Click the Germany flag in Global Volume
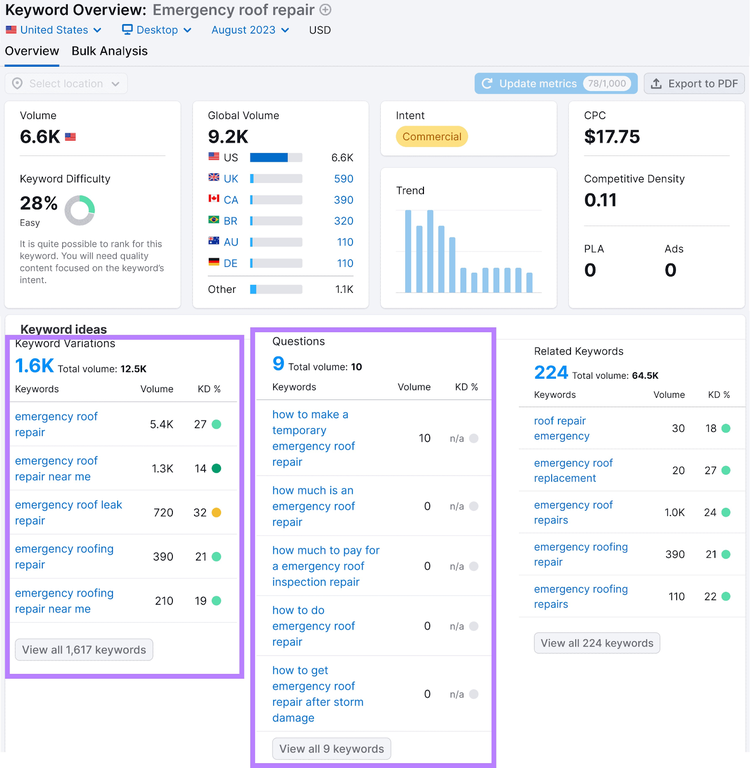 214,262
